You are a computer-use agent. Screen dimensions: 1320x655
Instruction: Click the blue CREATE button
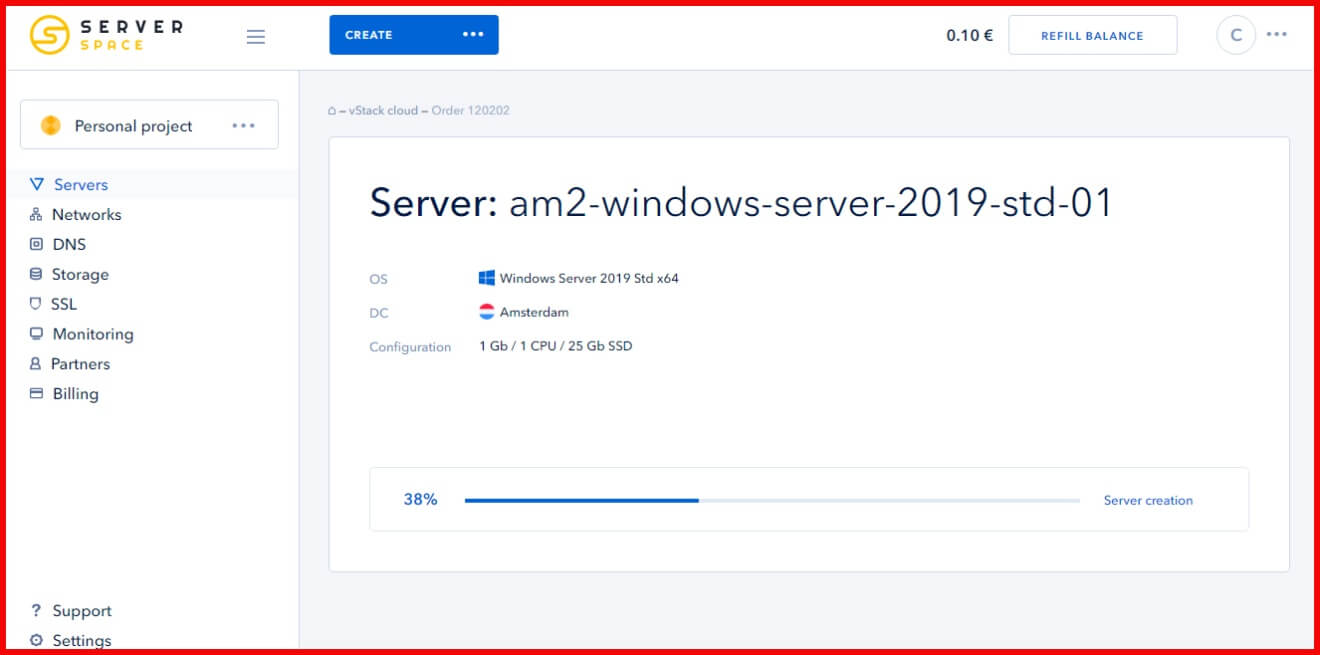tap(414, 35)
